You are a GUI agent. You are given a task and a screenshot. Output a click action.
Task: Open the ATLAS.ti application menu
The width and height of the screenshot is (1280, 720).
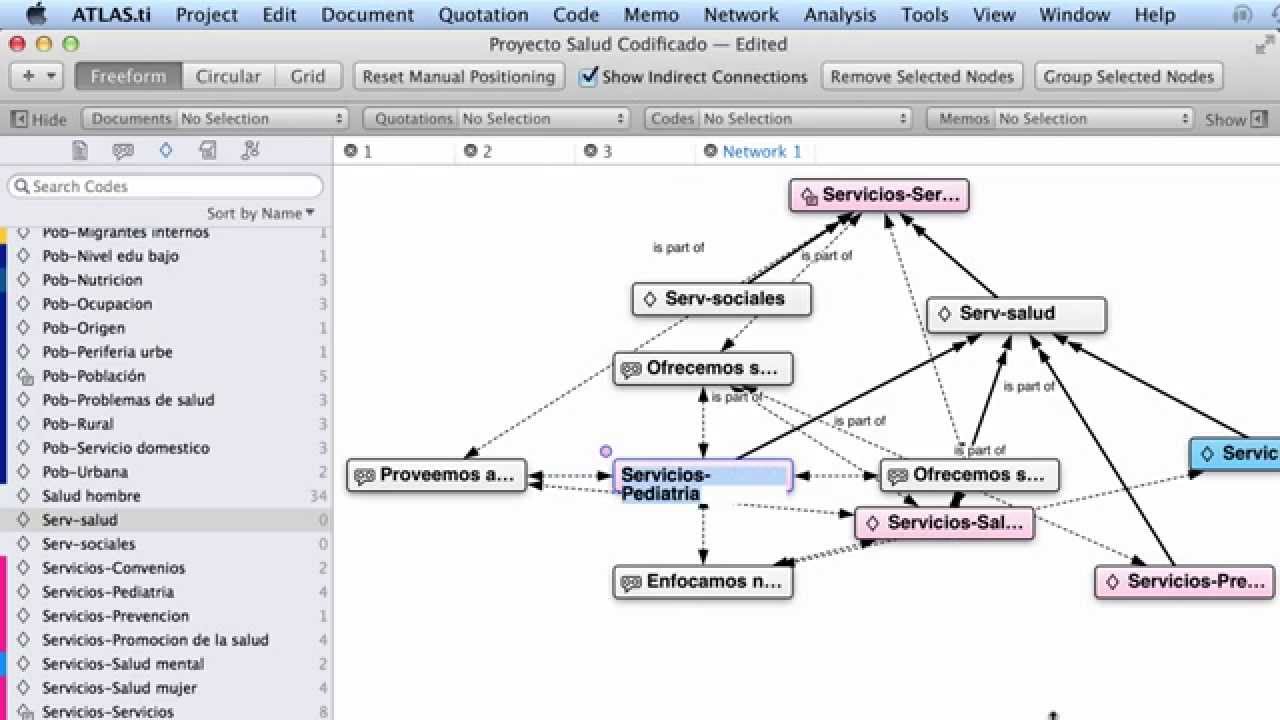[x=112, y=14]
